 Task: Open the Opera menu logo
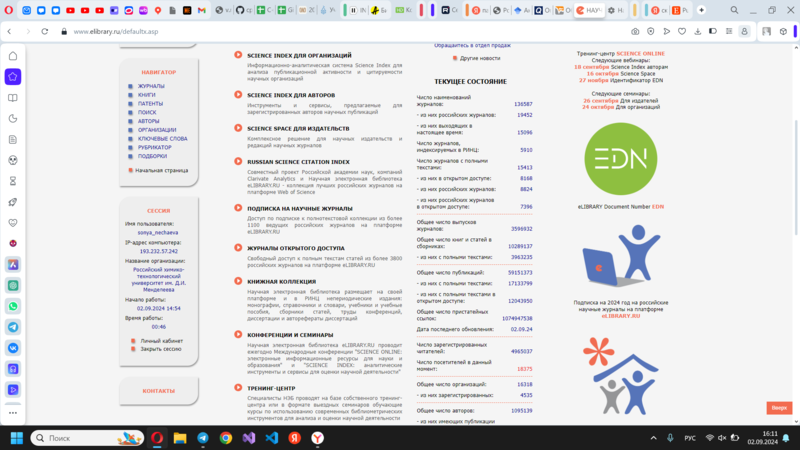tap(9, 10)
